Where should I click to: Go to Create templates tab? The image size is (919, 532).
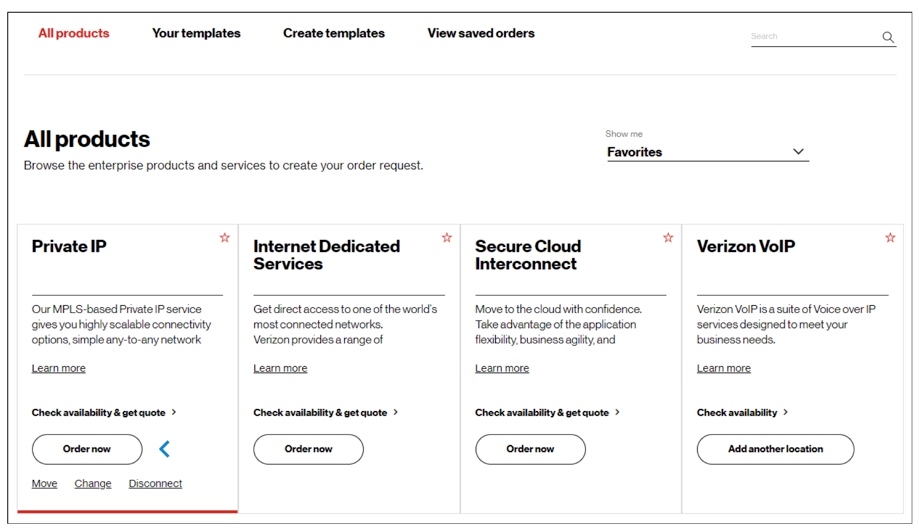tap(334, 33)
